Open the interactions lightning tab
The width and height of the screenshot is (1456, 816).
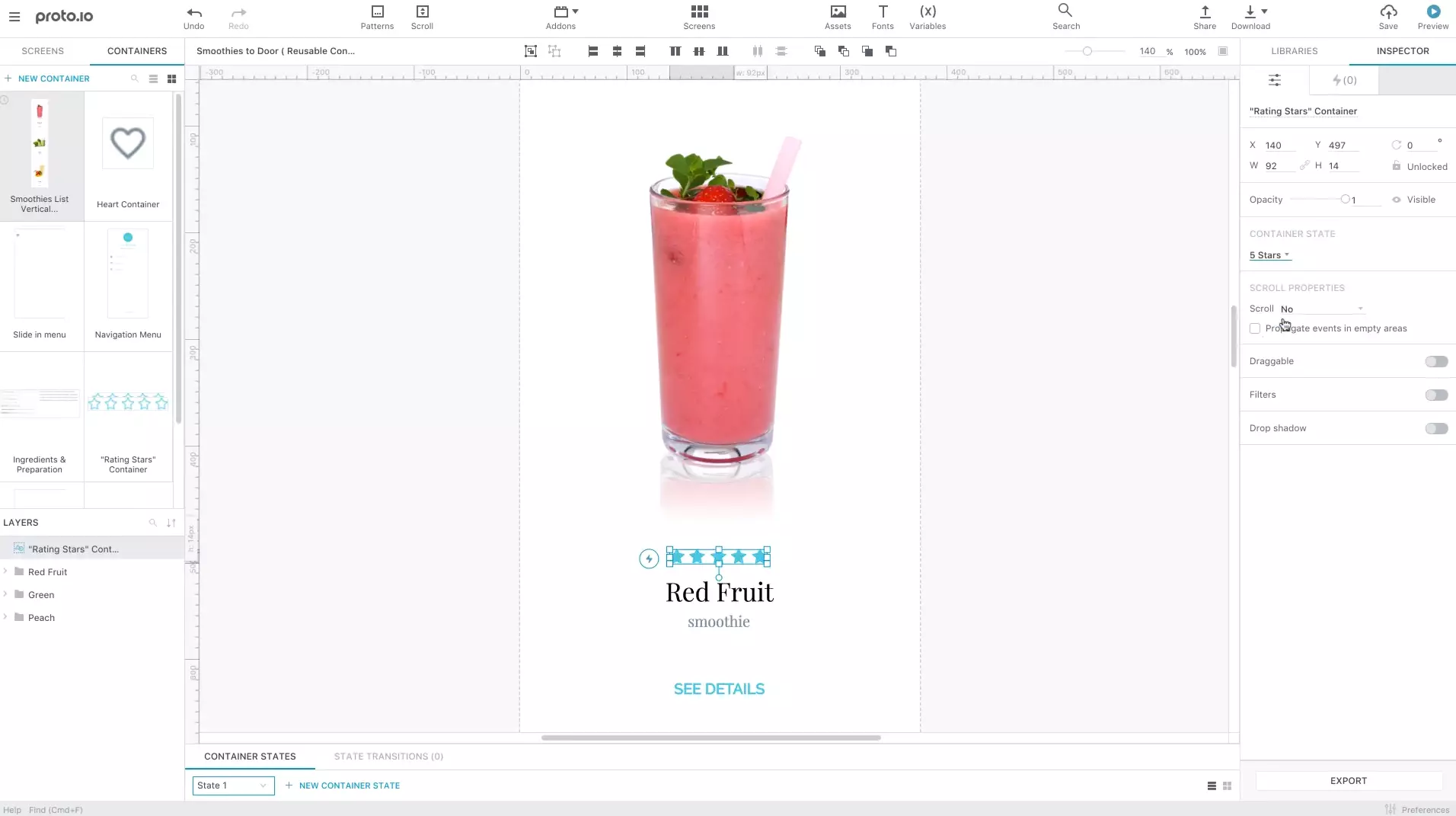click(x=1344, y=80)
